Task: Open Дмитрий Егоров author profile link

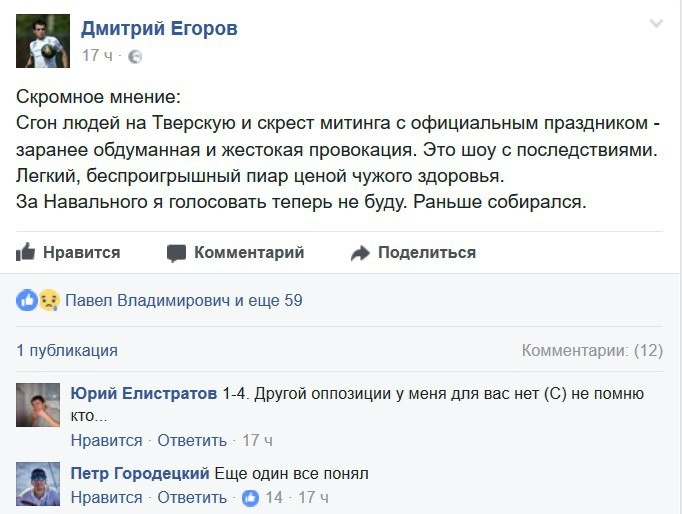Action: tap(159, 29)
